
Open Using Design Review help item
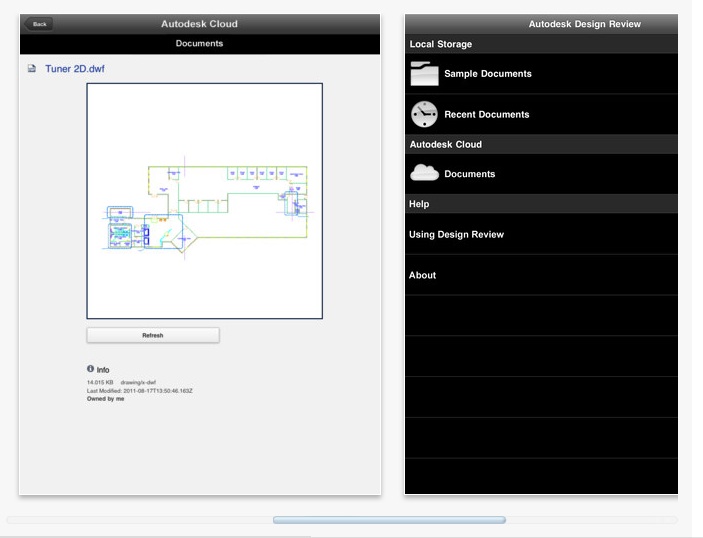541,234
